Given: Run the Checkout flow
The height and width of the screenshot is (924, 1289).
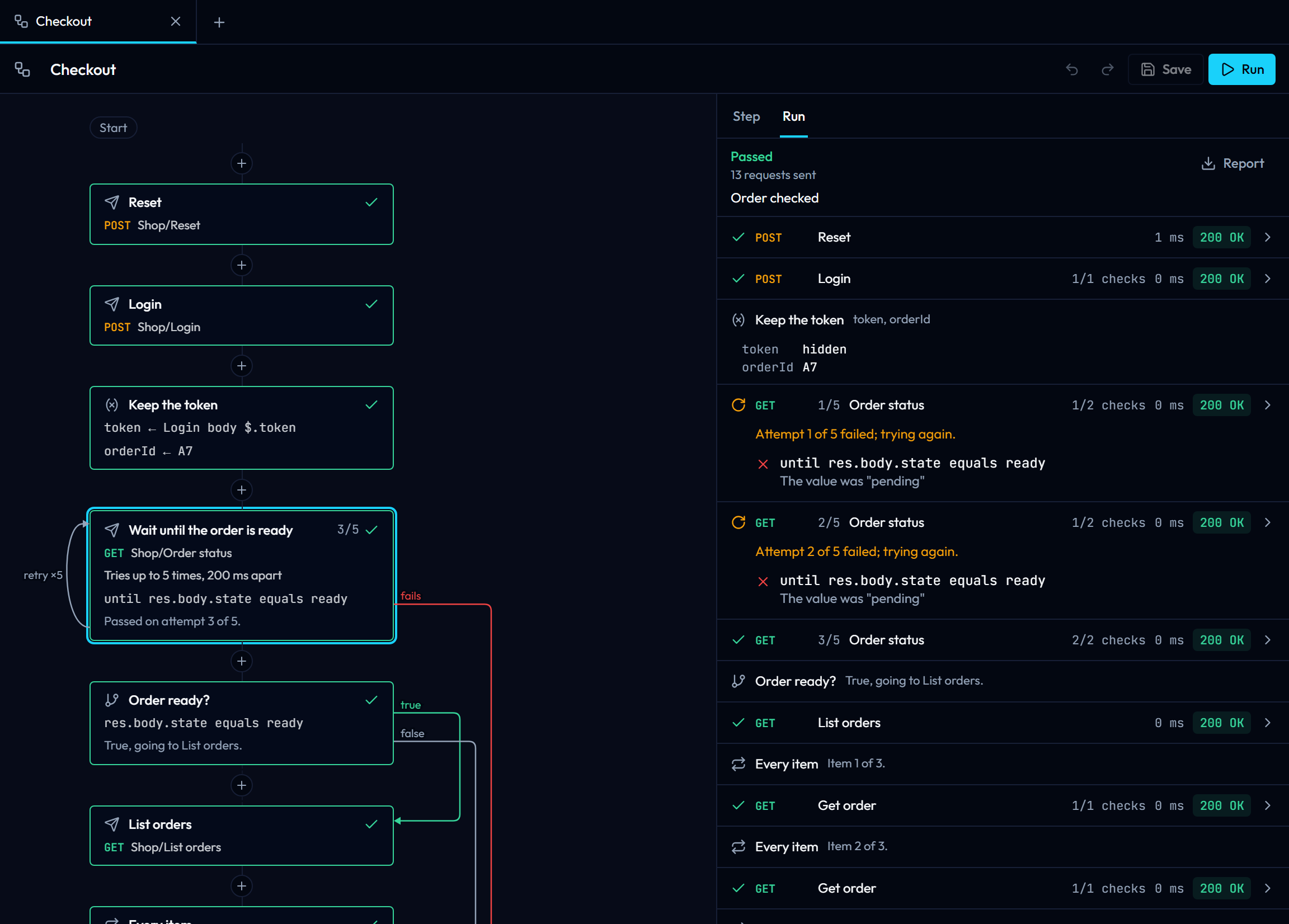Looking at the screenshot, I should coord(1241,69).
